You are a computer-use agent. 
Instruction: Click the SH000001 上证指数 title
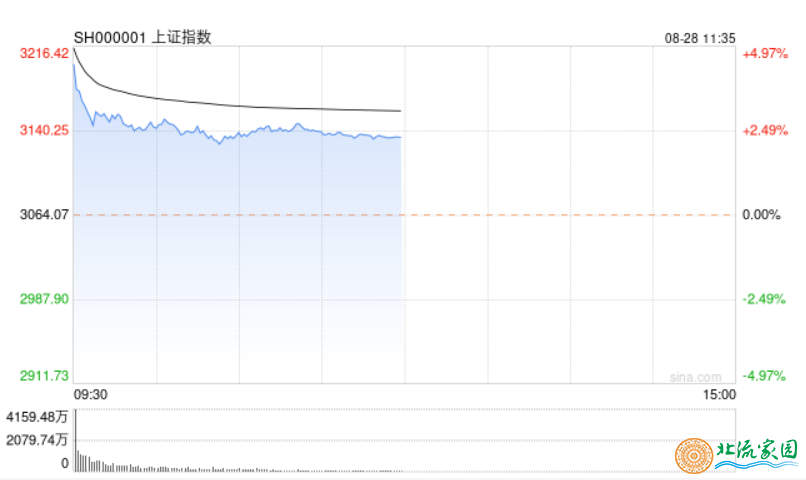point(142,38)
